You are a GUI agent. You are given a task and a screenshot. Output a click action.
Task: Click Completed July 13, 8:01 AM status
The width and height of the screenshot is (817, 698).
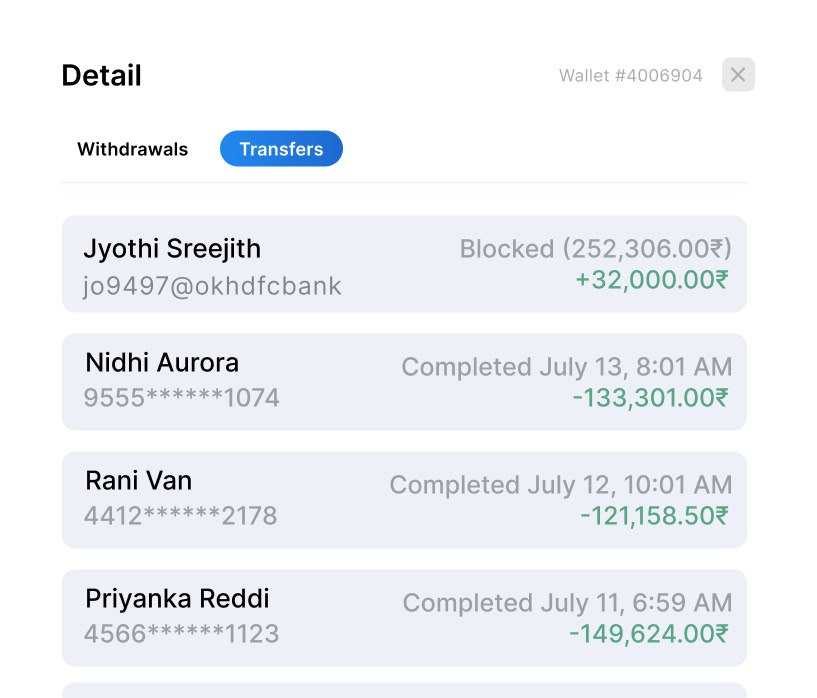pos(566,367)
